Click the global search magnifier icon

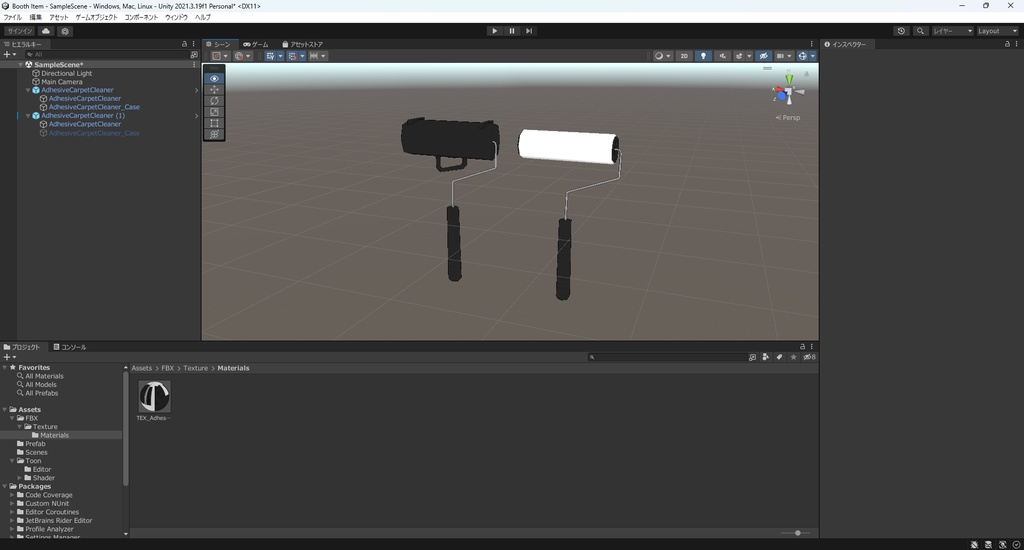coord(920,31)
